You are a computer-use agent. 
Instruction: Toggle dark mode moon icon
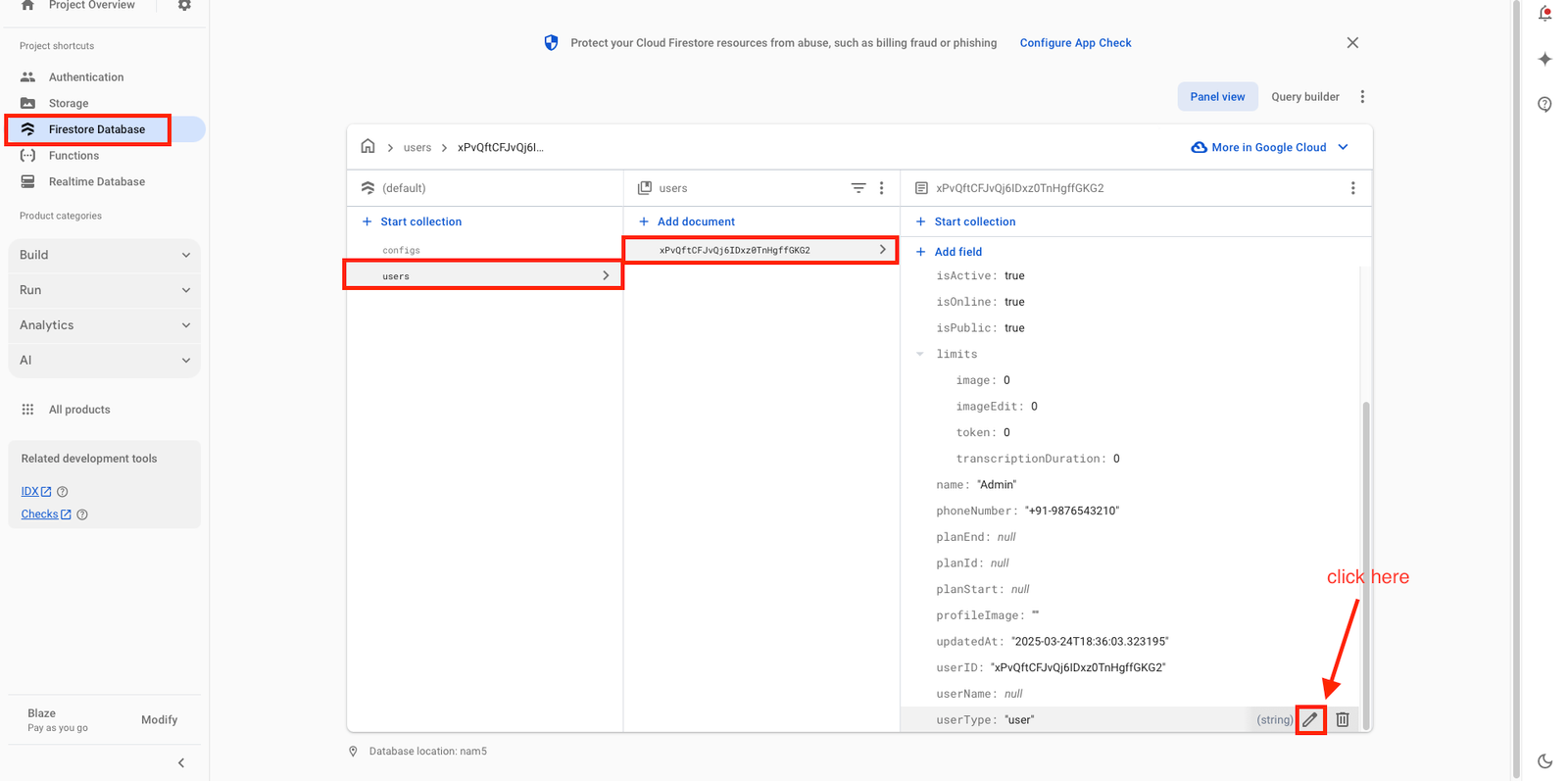[1544, 760]
